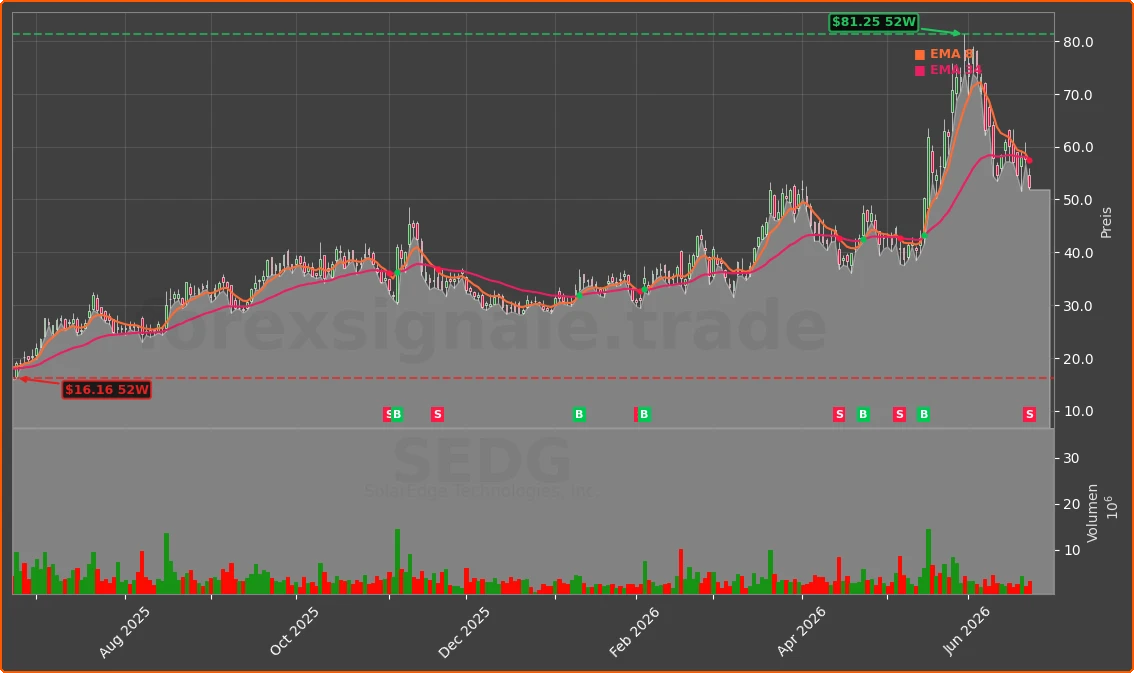Click the Apr 2026 date label
The image size is (1134, 673).
click(x=801, y=632)
